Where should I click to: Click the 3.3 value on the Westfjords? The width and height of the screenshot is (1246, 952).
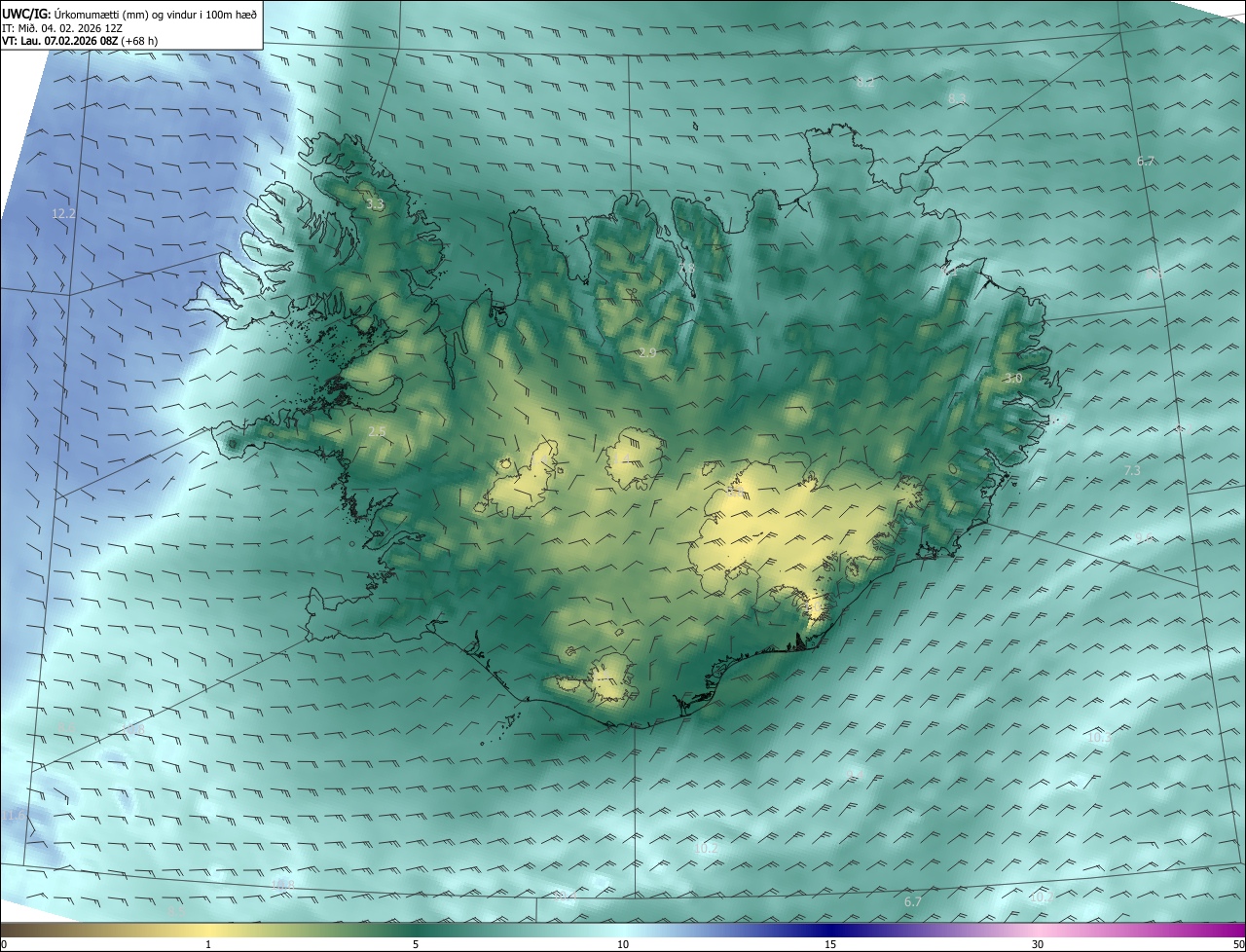[x=375, y=204]
